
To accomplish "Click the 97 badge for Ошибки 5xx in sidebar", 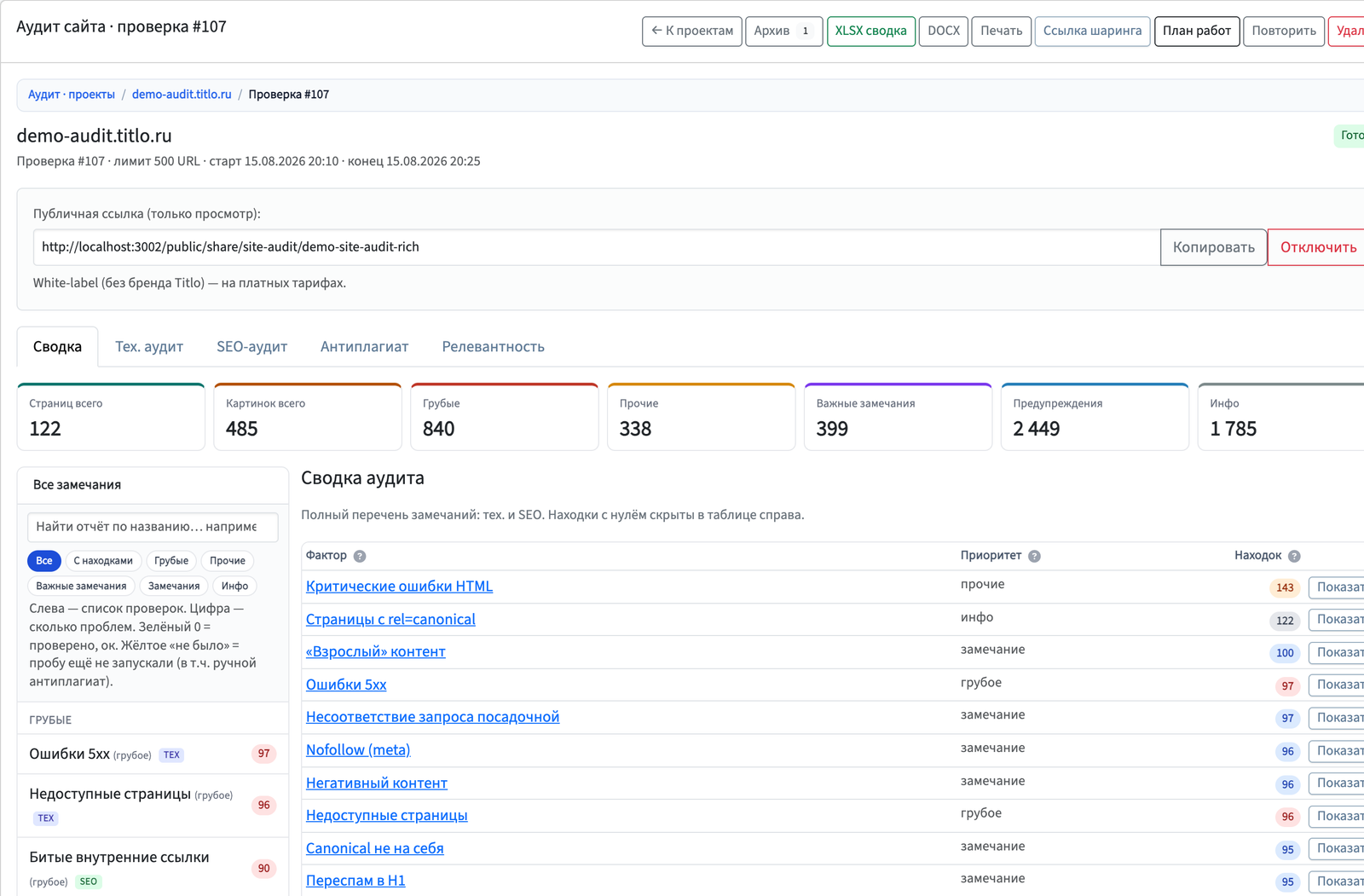I will [x=264, y=754].
